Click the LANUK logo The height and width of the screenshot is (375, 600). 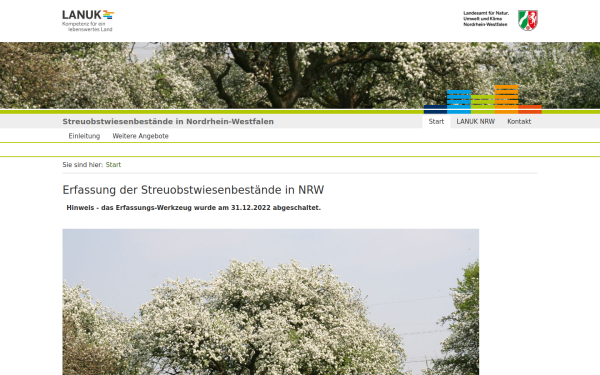[x=88, y=21]
